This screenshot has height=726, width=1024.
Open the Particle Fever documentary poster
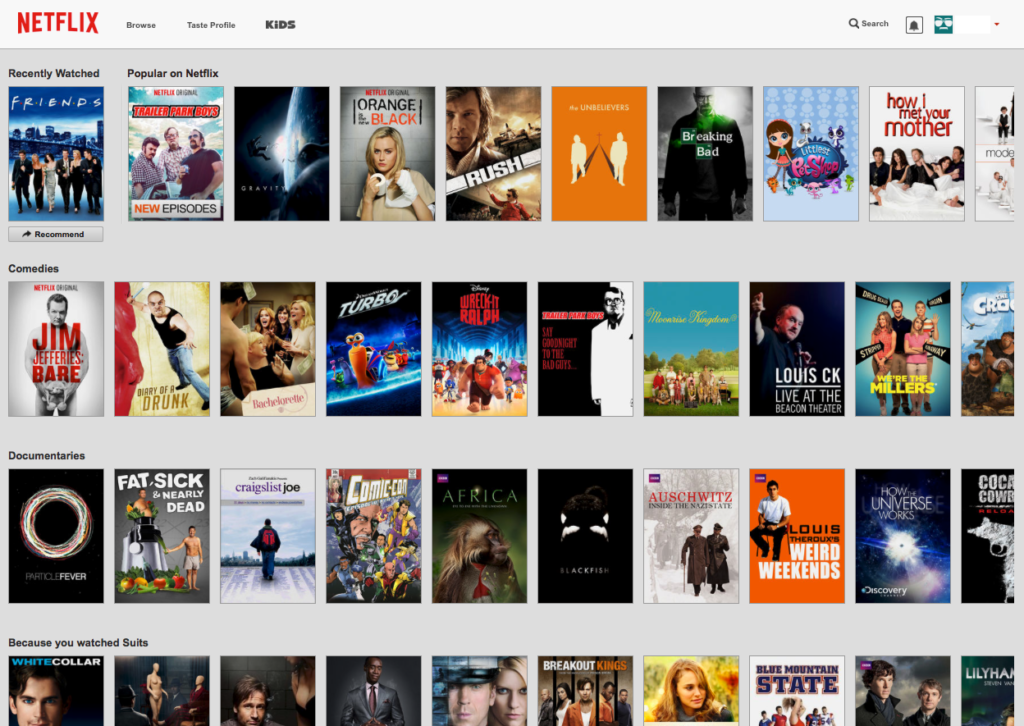point(56,536)
